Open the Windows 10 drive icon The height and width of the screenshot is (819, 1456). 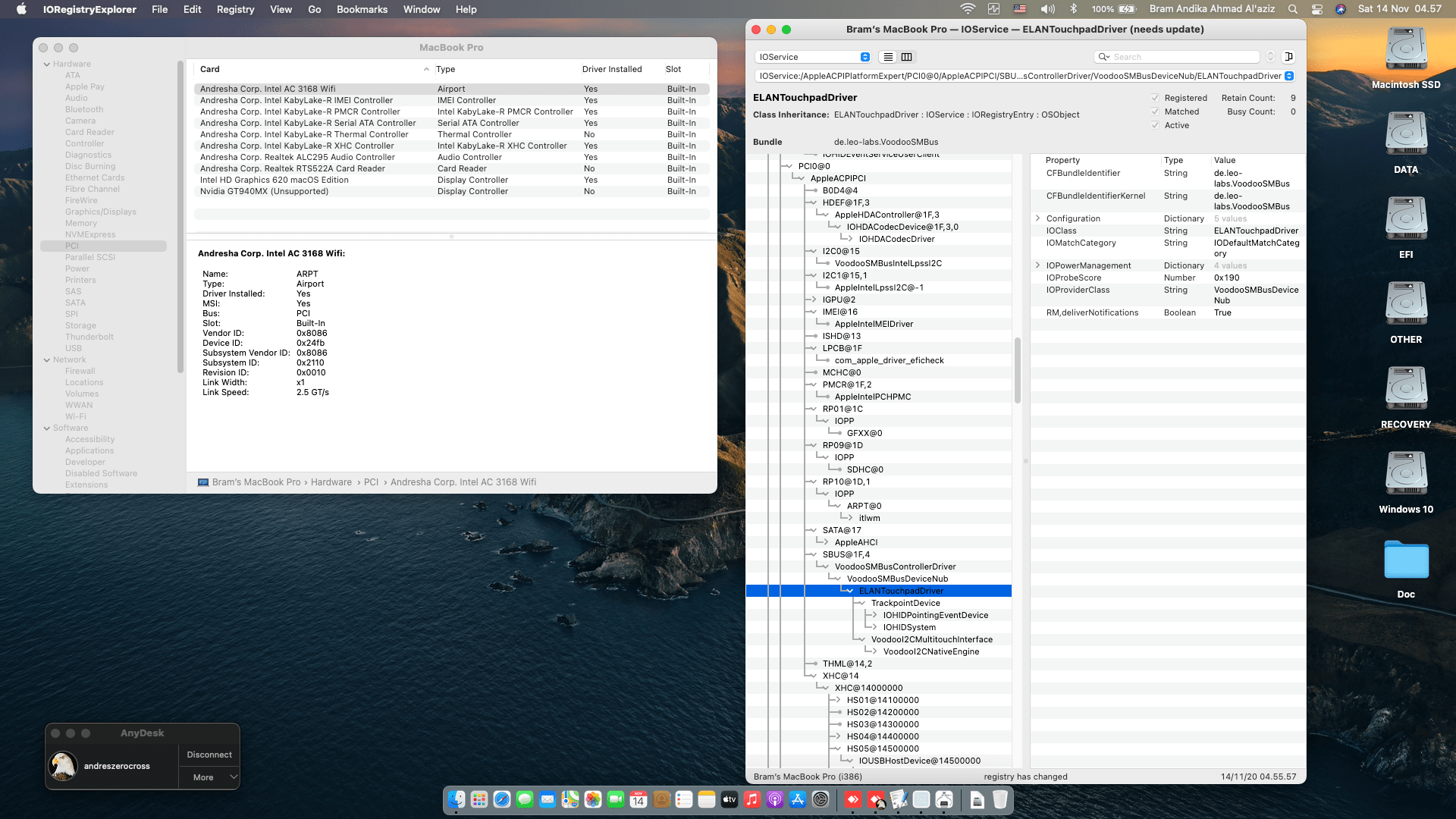[1405, 475]
